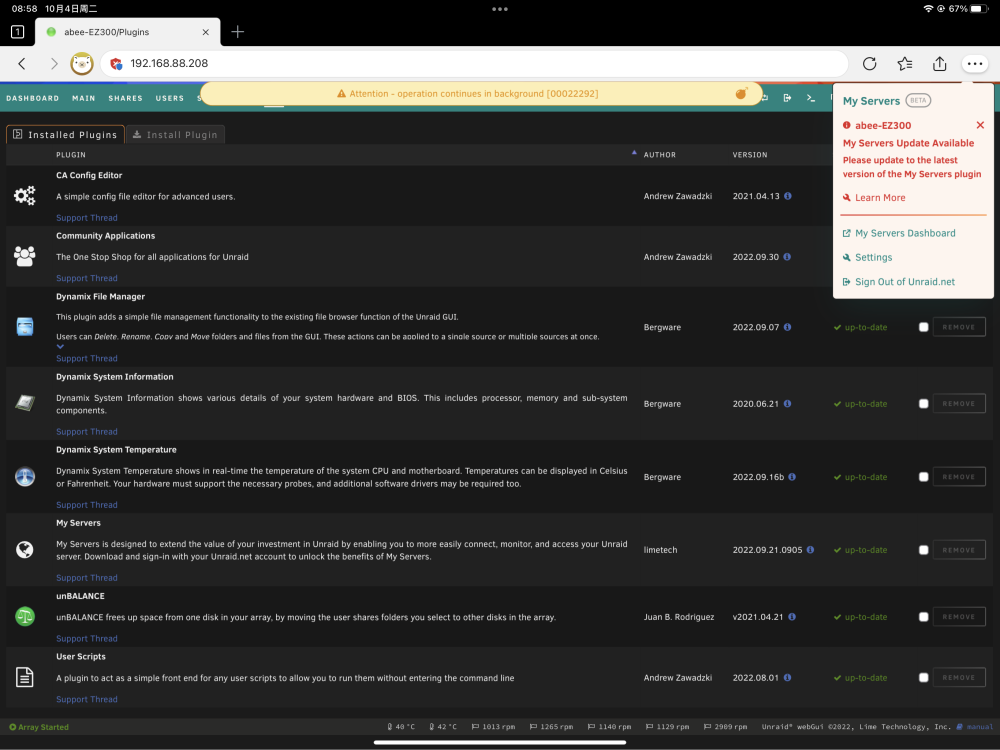Click the User Scripts document icon
The height and width of the screenshot is (750, 1000).
(x=25, y=677)
